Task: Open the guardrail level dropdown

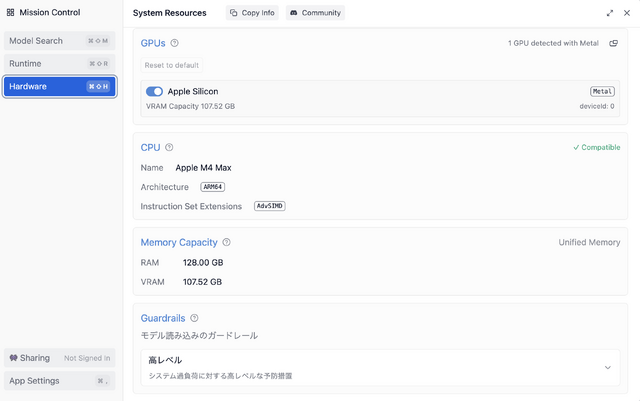Action: coord(380,367)
